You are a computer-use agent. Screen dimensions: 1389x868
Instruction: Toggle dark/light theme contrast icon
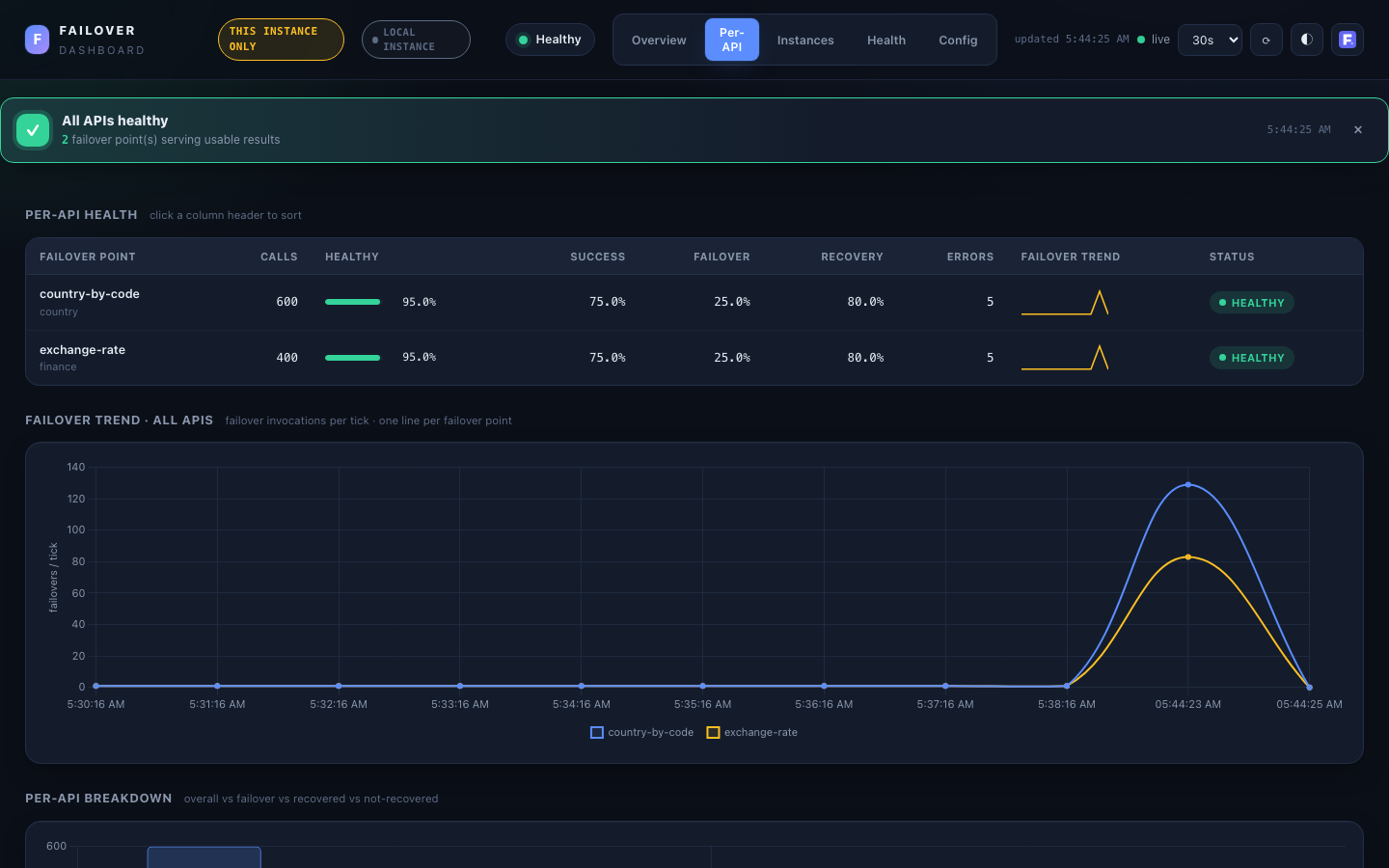(x=1306, y=40)
